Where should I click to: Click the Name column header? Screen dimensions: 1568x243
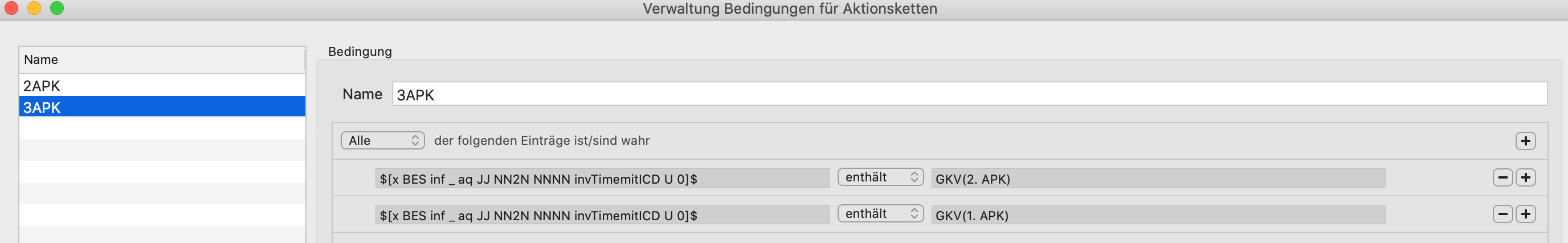coord(162,60)
